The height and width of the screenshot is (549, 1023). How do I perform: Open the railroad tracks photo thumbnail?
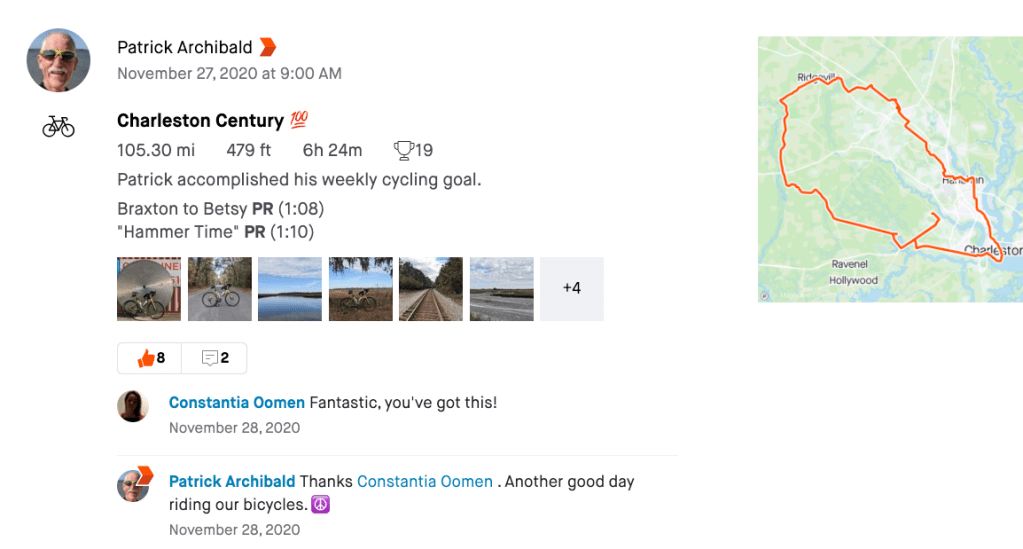tap(431, 289)
